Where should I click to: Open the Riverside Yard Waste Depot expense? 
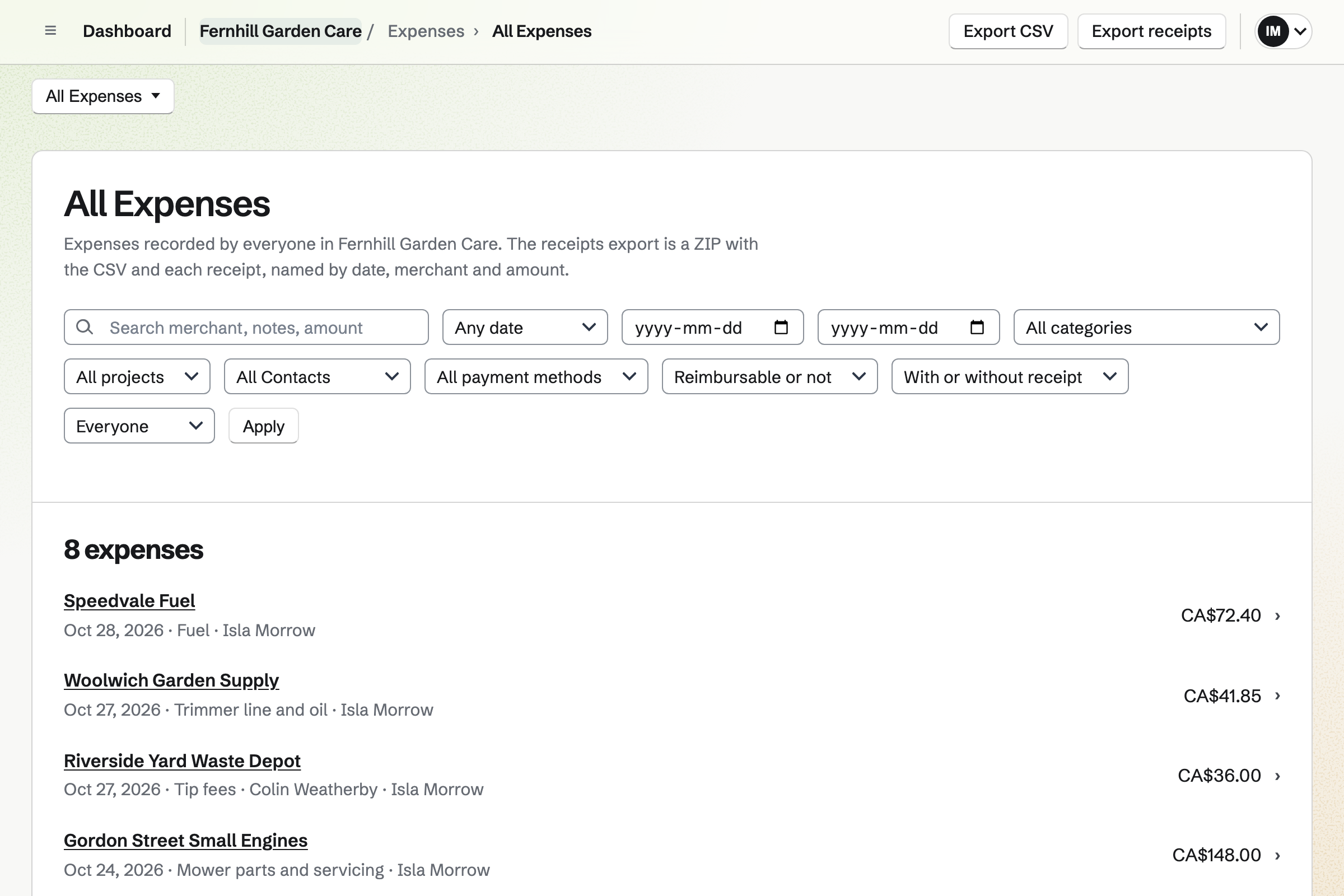point(183,760)
